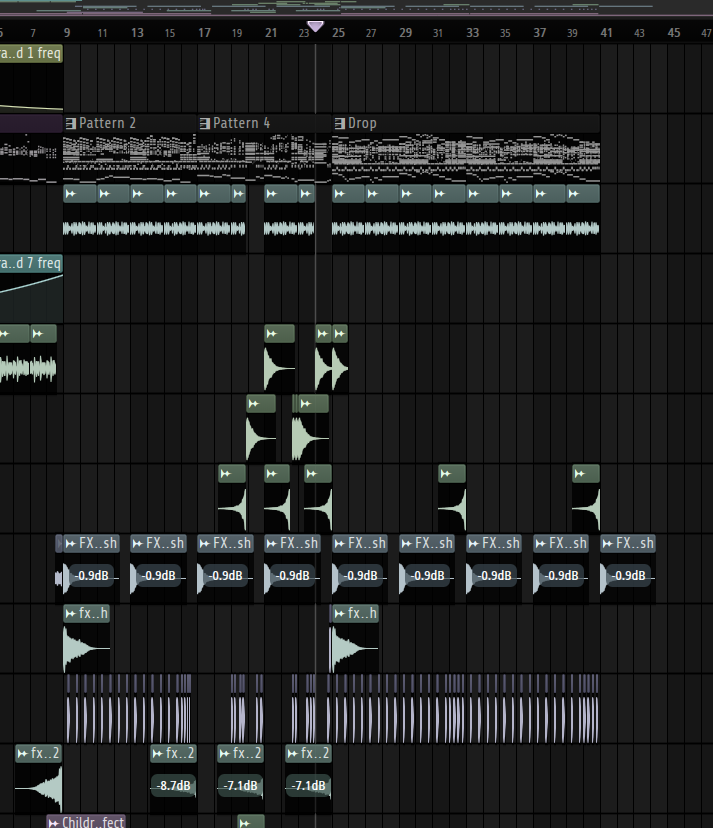Open the Drop pattern clip menu icon

(340, 124)
